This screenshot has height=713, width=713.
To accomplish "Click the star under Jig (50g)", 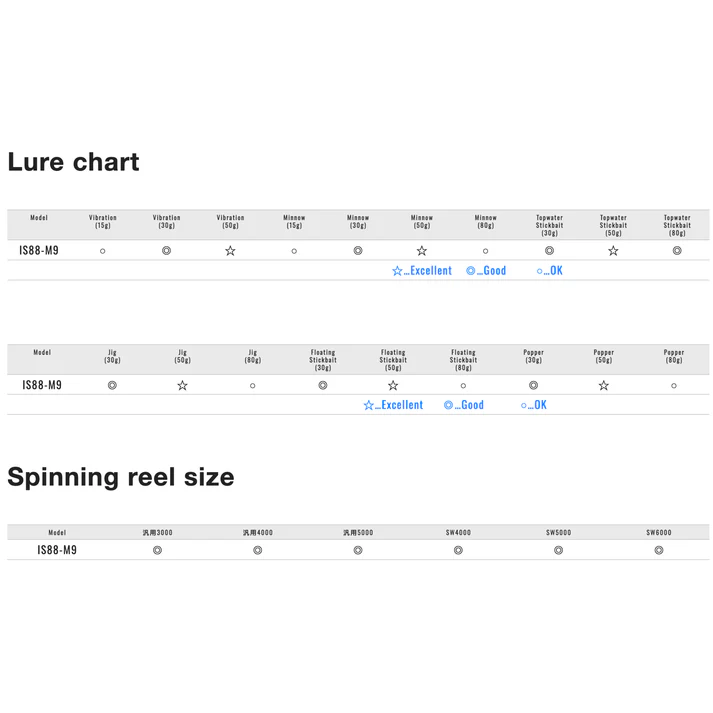I will [182, 386].
